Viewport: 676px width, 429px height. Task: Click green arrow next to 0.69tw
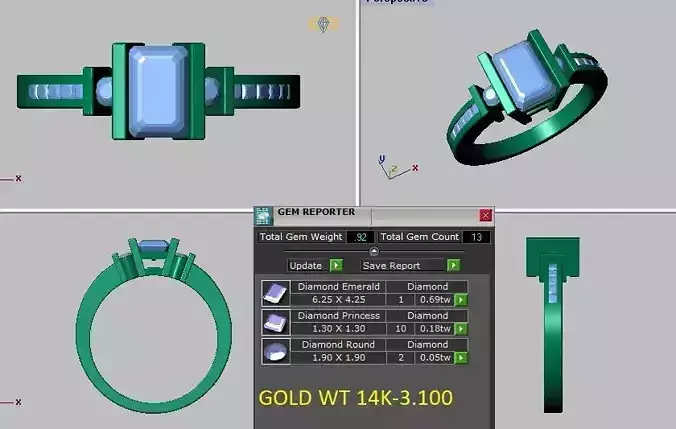[x=461, y=300]
